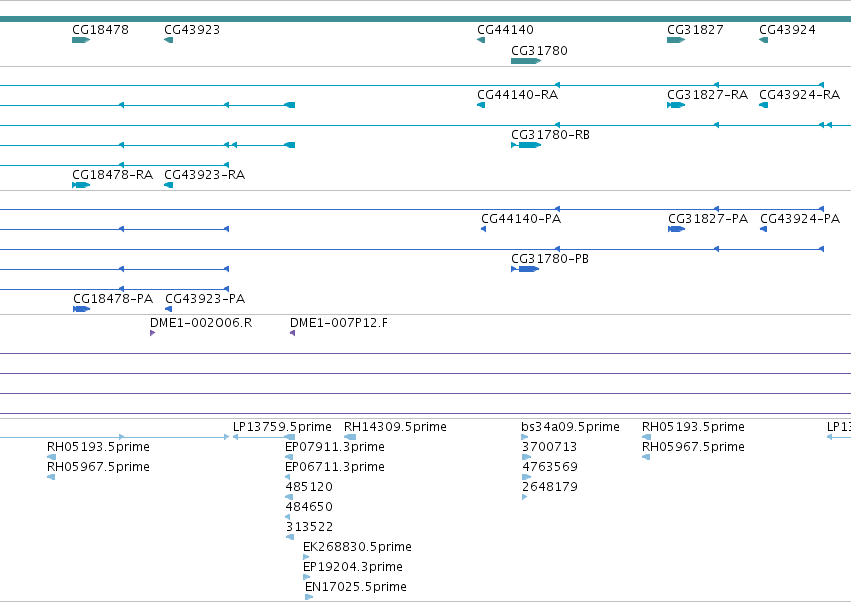851x602 pixels.
Task: Select the CG31780-PB protein glyph
Action: (525, 269)
